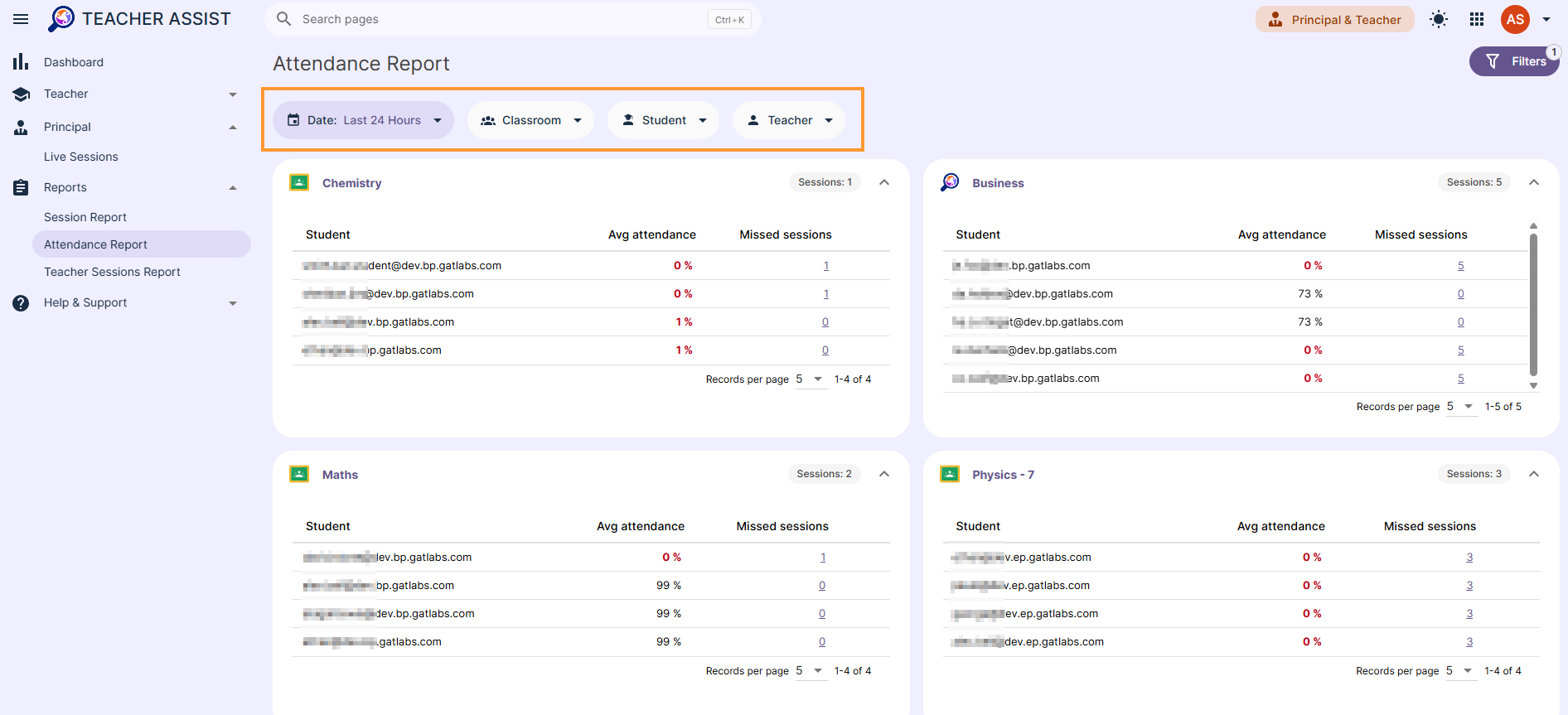Click the Maths classroom icon
Viewport: 1568px width, 715px height.
299,474
